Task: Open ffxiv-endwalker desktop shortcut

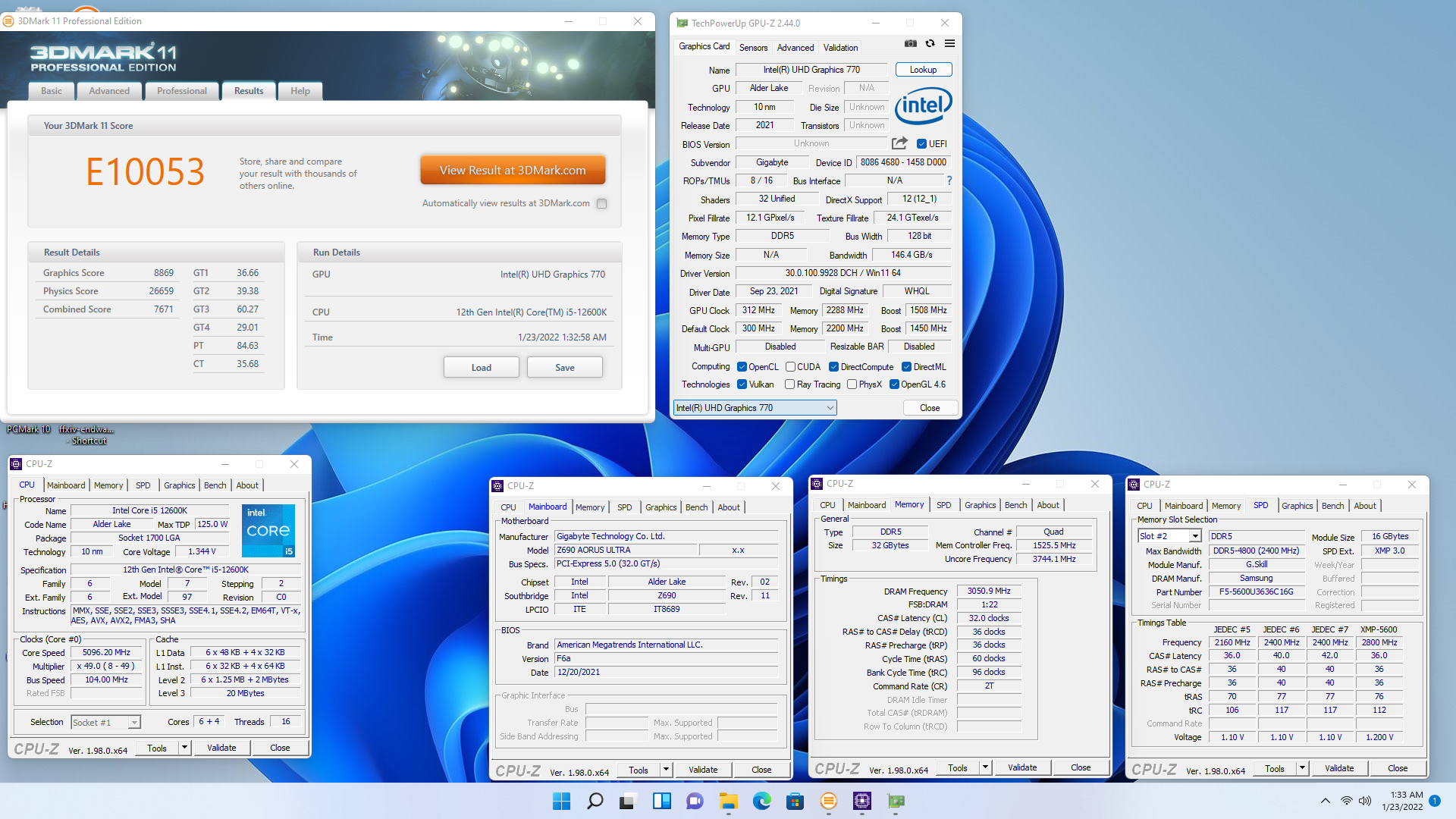Action: 86,435
